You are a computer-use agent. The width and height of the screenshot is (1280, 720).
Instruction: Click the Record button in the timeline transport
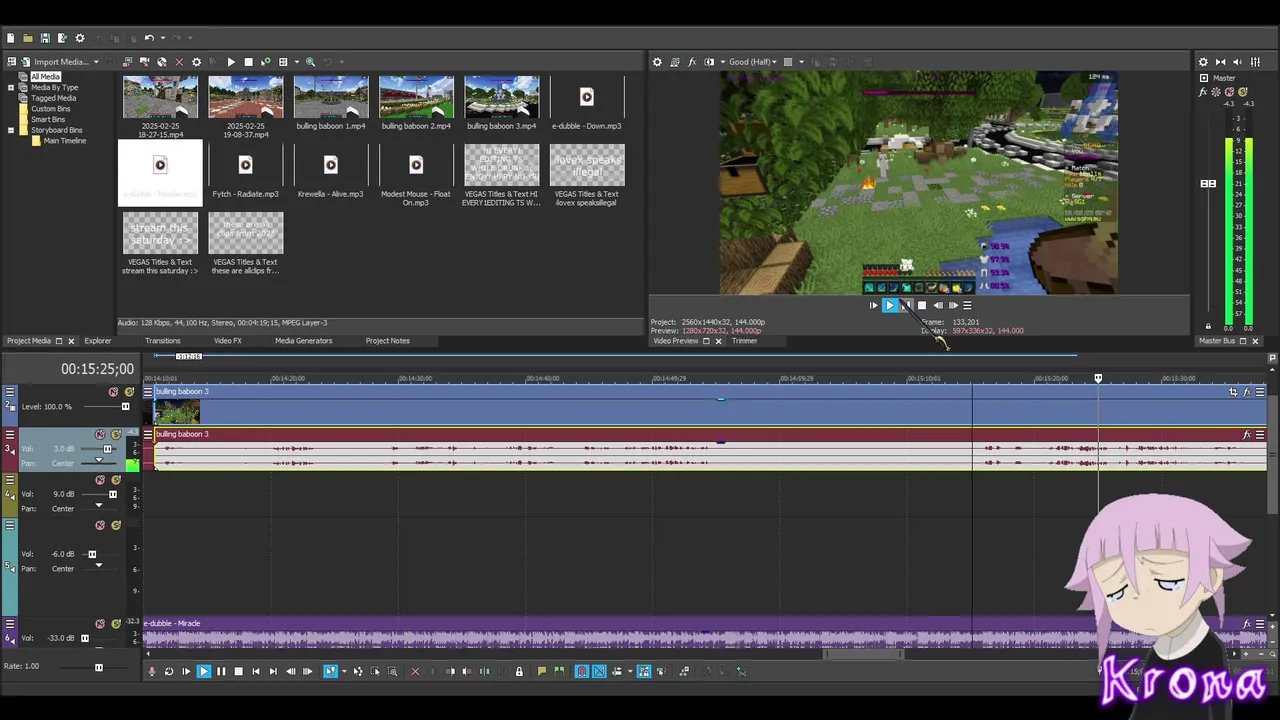[152, 672]
